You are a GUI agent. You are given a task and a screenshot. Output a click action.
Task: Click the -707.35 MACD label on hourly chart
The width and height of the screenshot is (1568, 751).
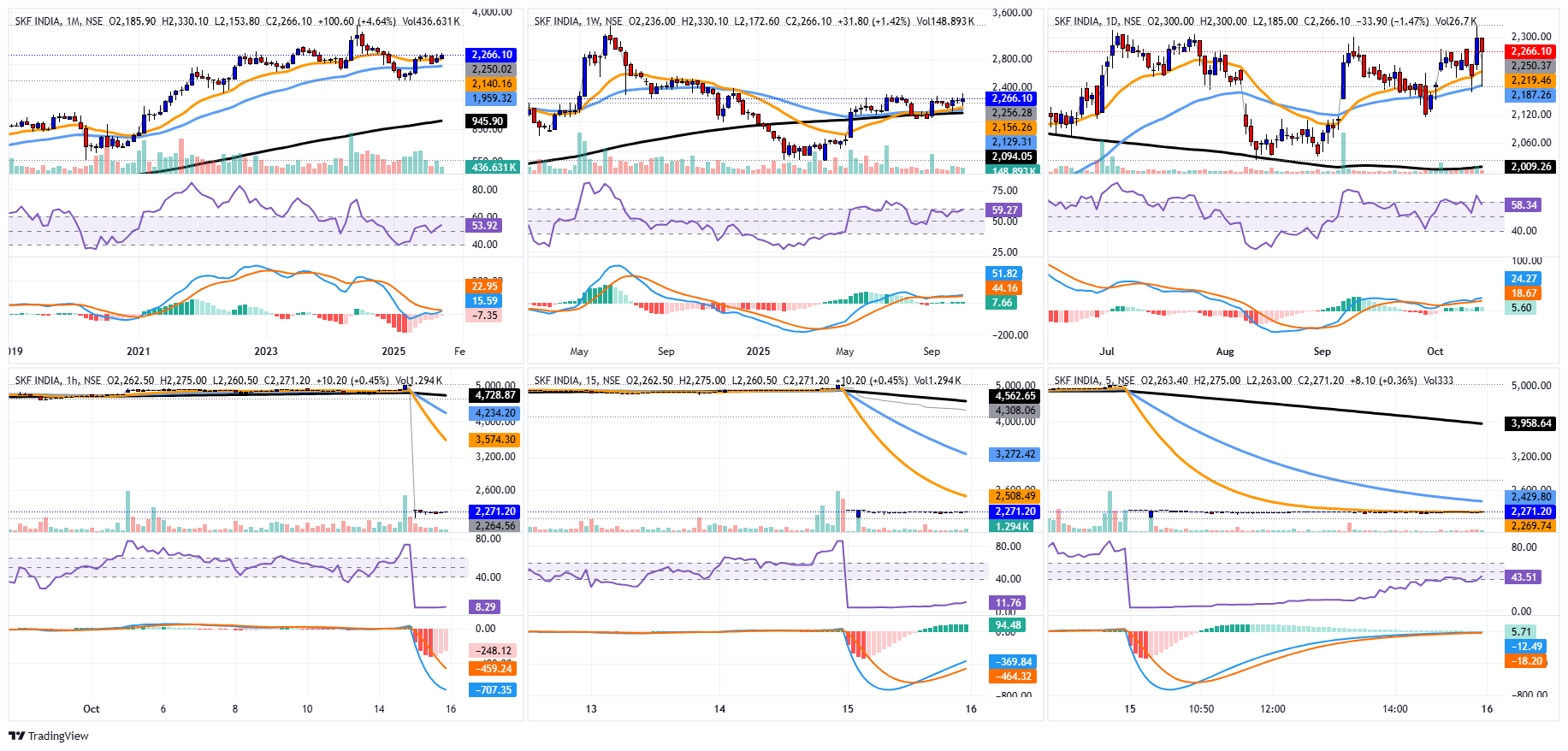(494, 690)
